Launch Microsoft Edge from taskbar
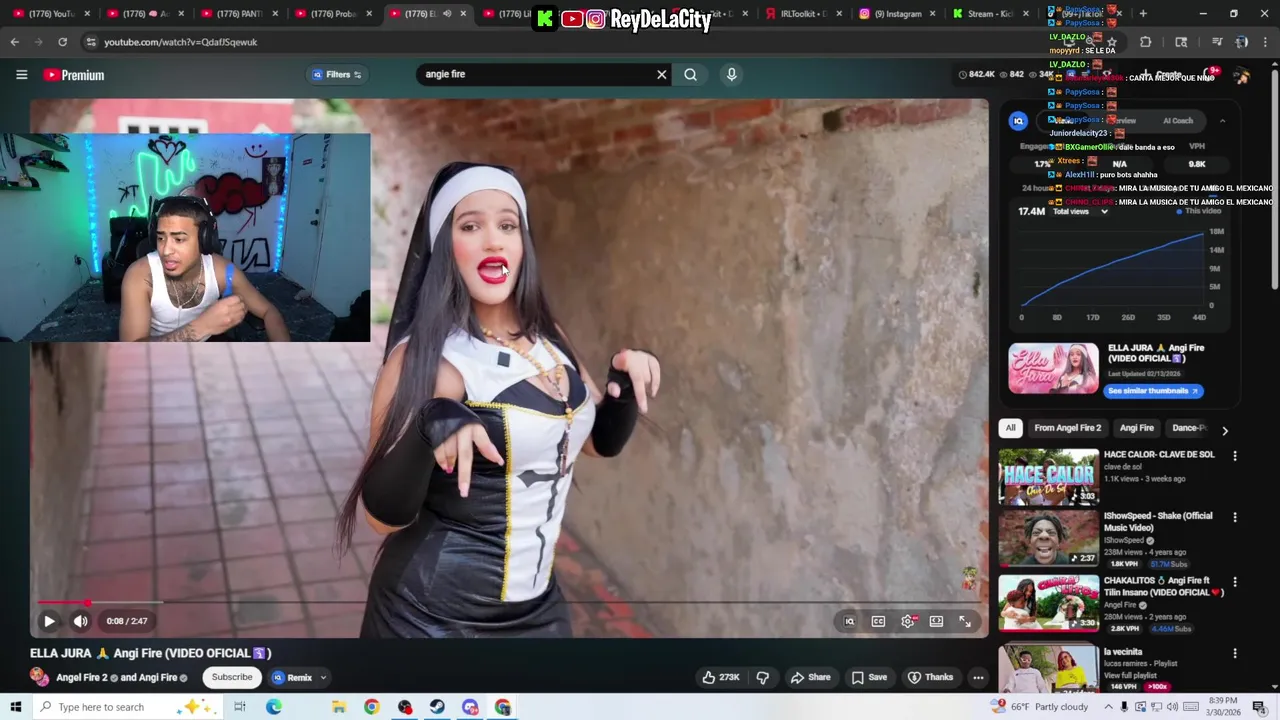 pyautogui.click(x=274, y=707)
